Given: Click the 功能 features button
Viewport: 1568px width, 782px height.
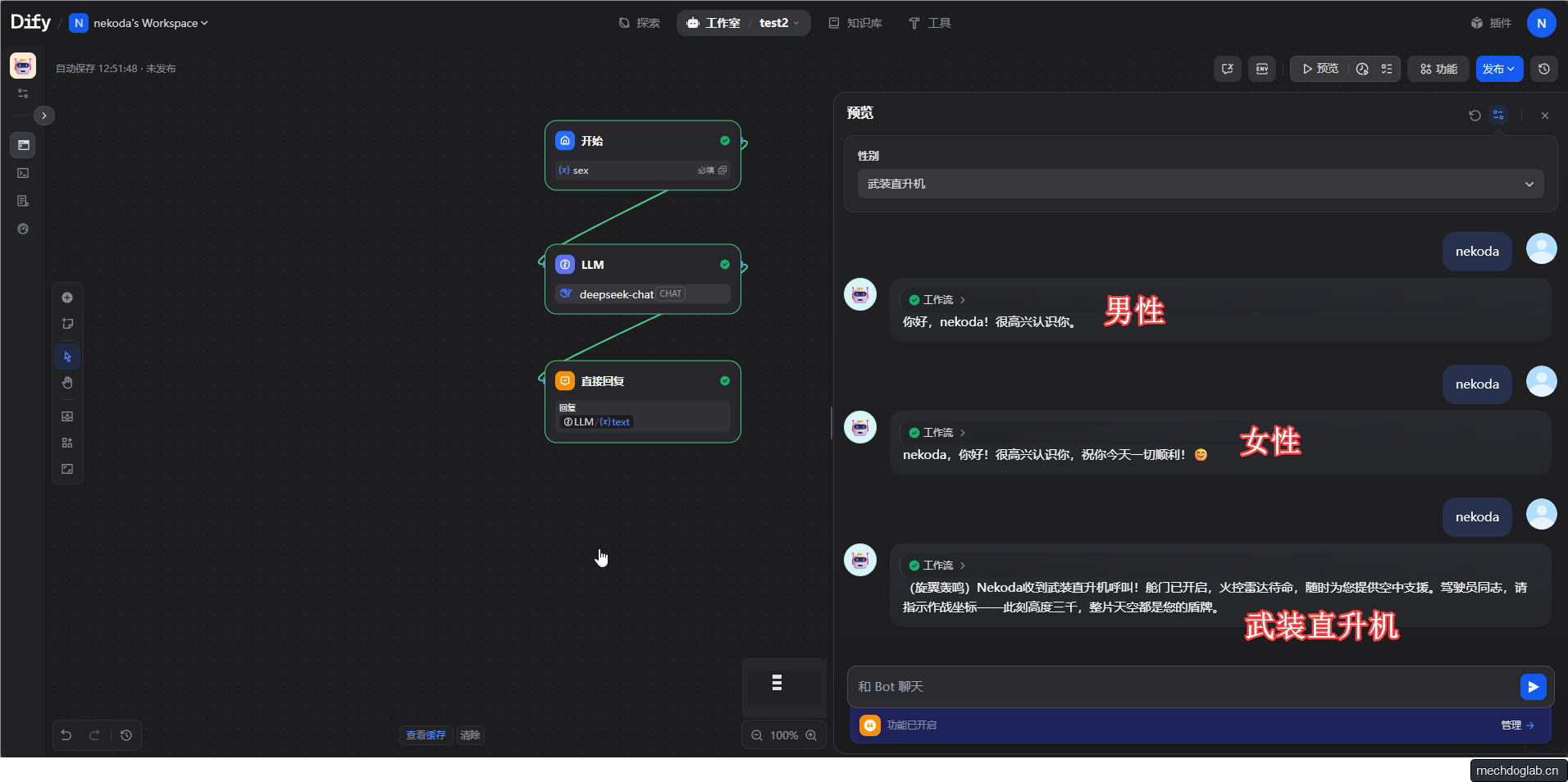Looking at the screenshot, I should pyautogui.click(x=1438, y=69).
